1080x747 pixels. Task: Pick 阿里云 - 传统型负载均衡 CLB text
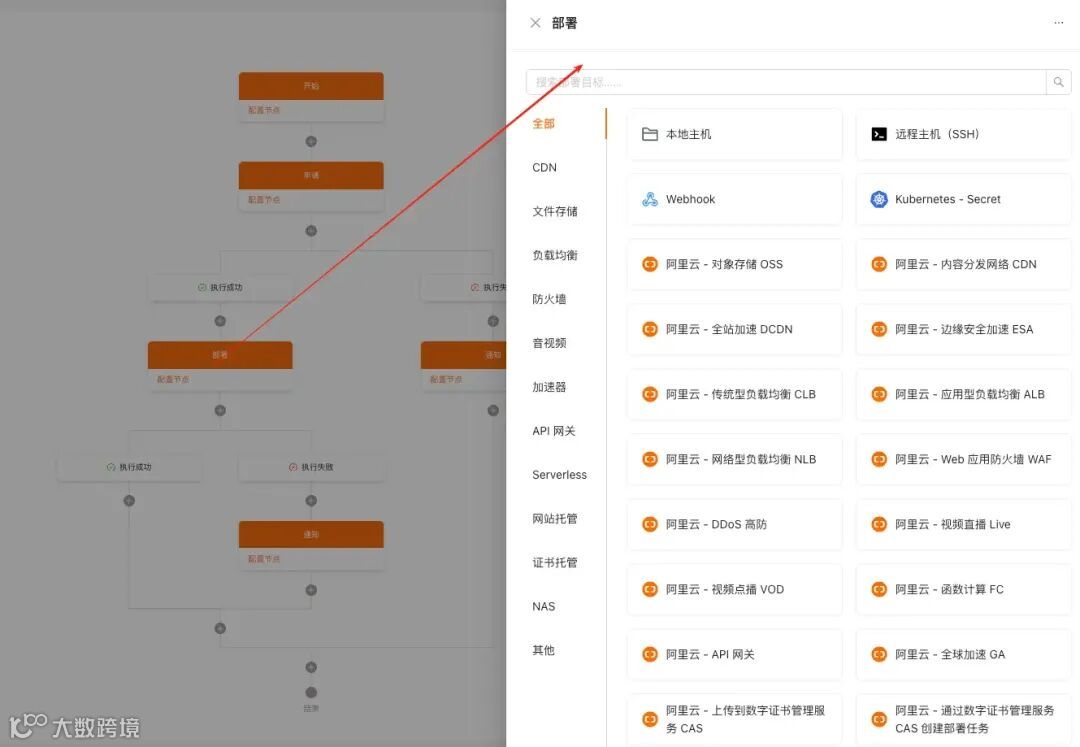click(740, 394)
